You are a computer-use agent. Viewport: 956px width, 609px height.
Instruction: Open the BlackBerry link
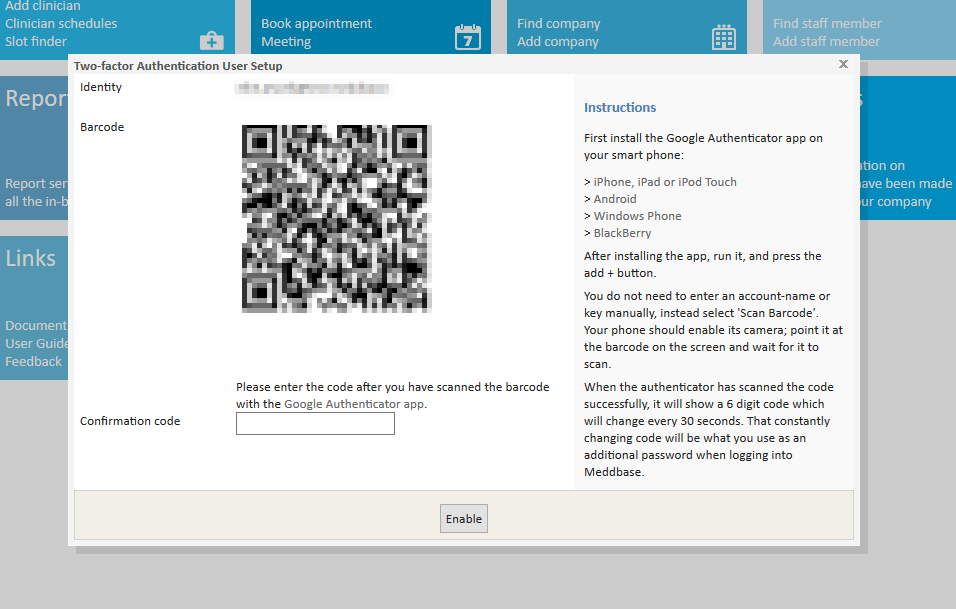pos(622,233)
